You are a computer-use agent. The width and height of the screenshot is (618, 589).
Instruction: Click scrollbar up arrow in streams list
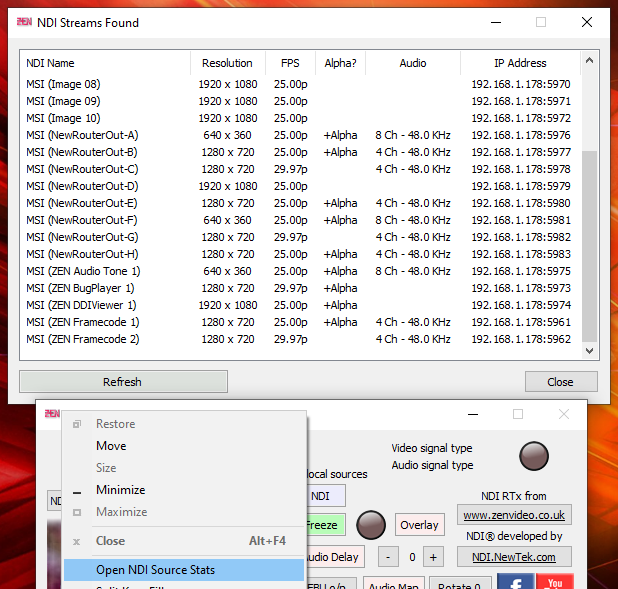tap(589, 60)
